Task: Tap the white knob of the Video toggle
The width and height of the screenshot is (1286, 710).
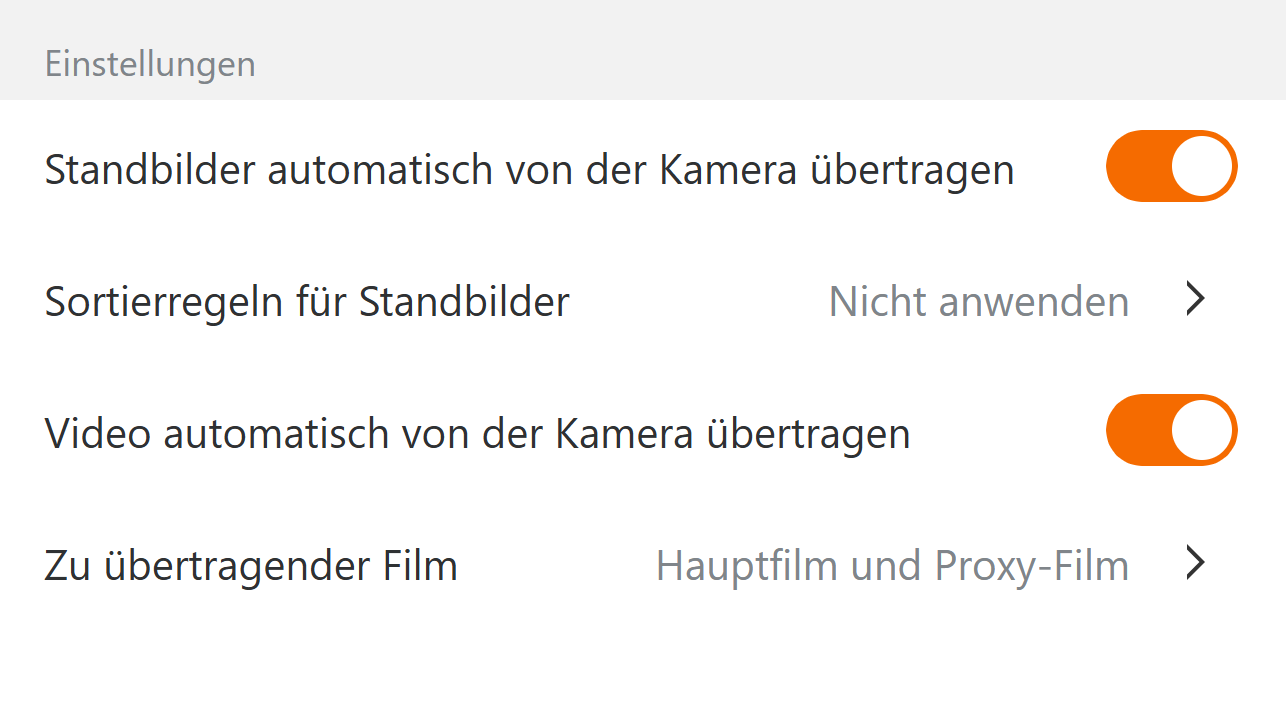Action: (x=1202, y=430)
